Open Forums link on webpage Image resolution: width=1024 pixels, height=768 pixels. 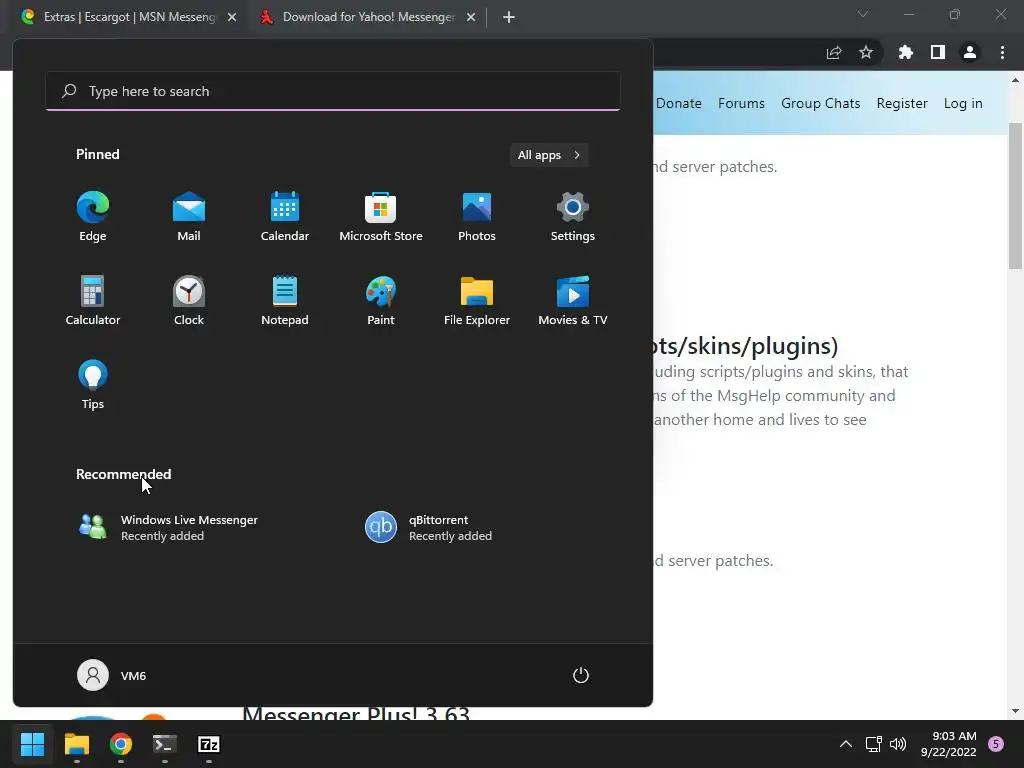click(x=741, y=103)
